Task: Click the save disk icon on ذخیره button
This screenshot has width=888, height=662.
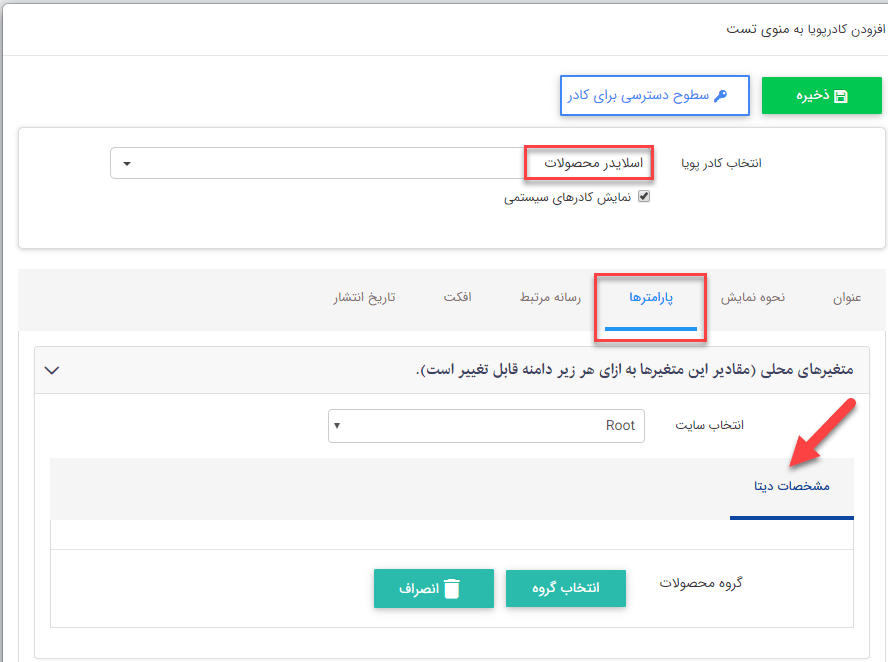Action: tap(843, 95)
